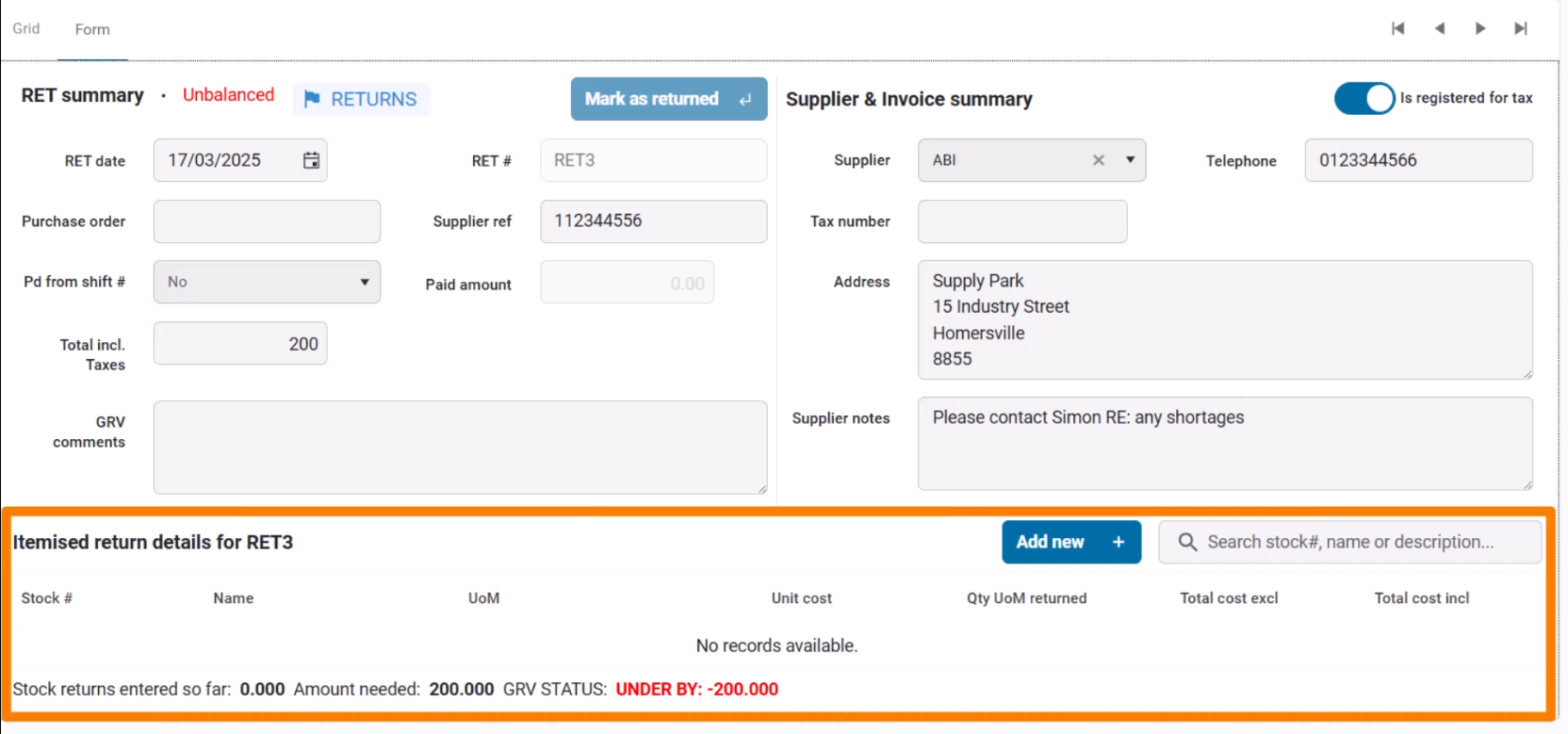Image resolution: width=1568 pixels, height=734 pixels.
Task: Go to the previous record
Action: (x=1440, y=28)
